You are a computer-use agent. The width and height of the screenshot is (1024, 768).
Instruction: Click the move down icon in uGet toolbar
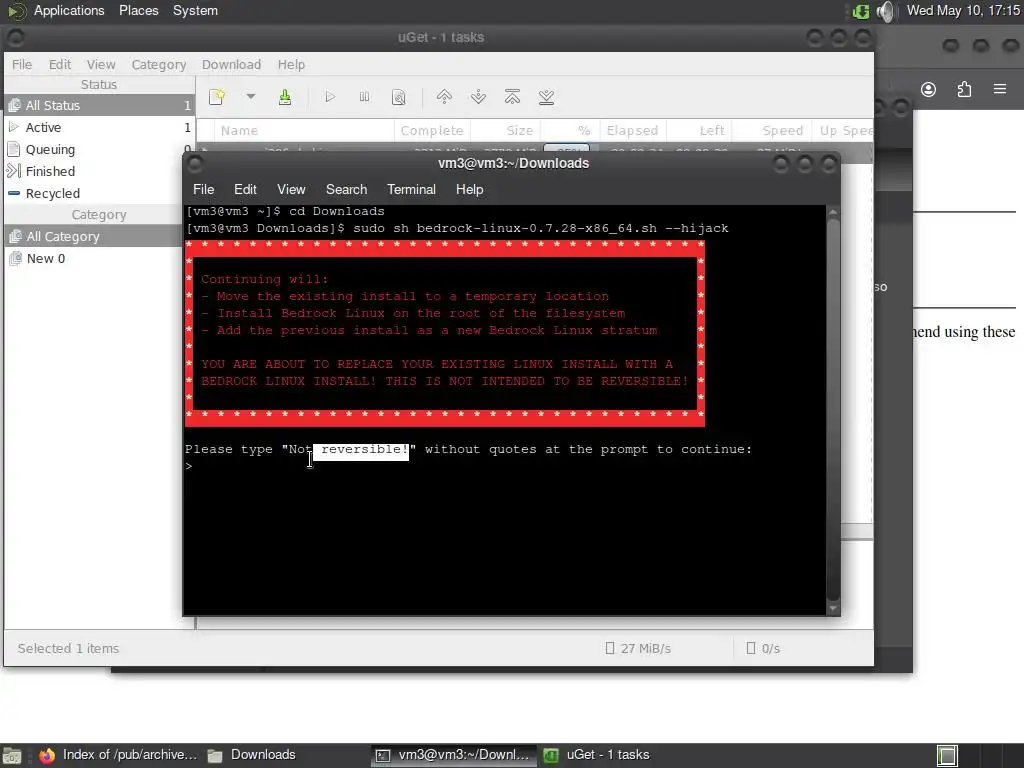tap(478, 97)
